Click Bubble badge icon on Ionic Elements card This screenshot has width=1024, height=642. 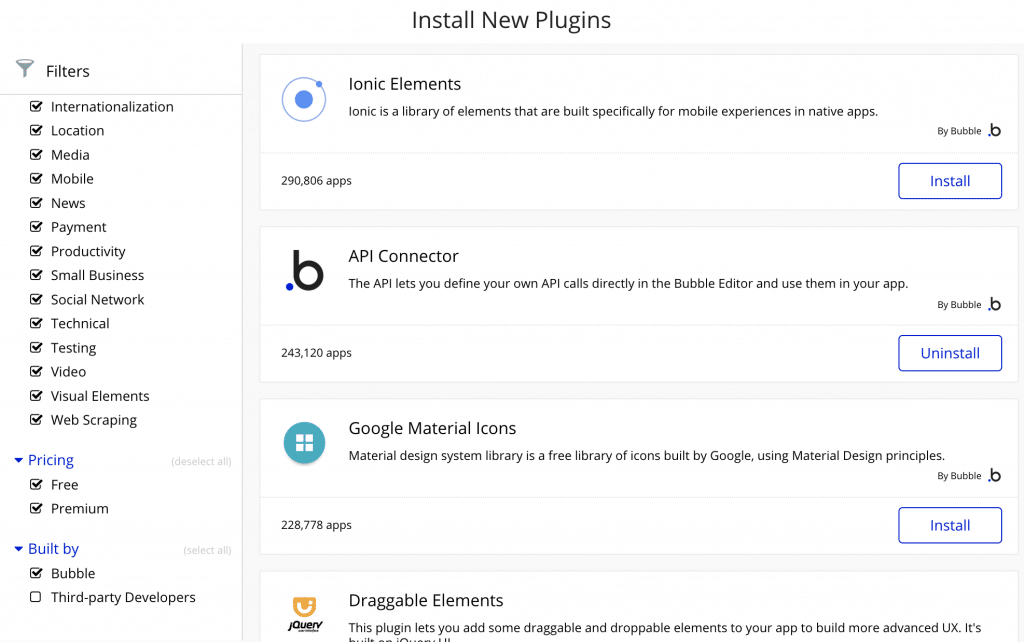(x=994, y=131)
